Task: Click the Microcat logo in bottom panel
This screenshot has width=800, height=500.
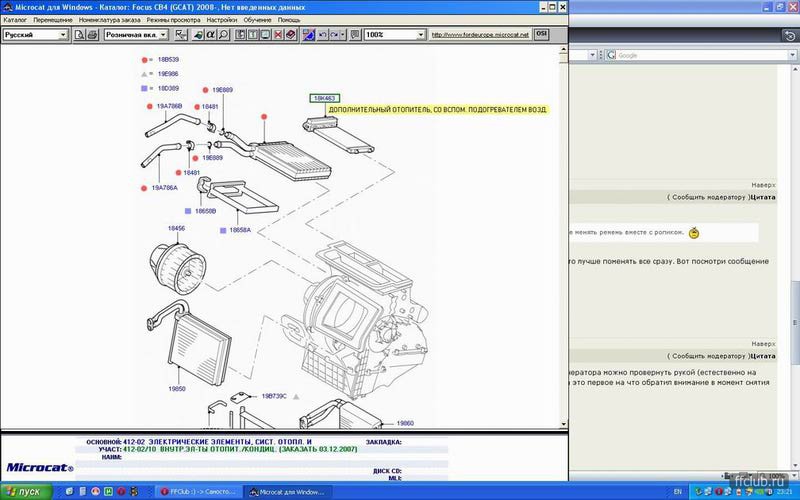Action: pos(40,467)
